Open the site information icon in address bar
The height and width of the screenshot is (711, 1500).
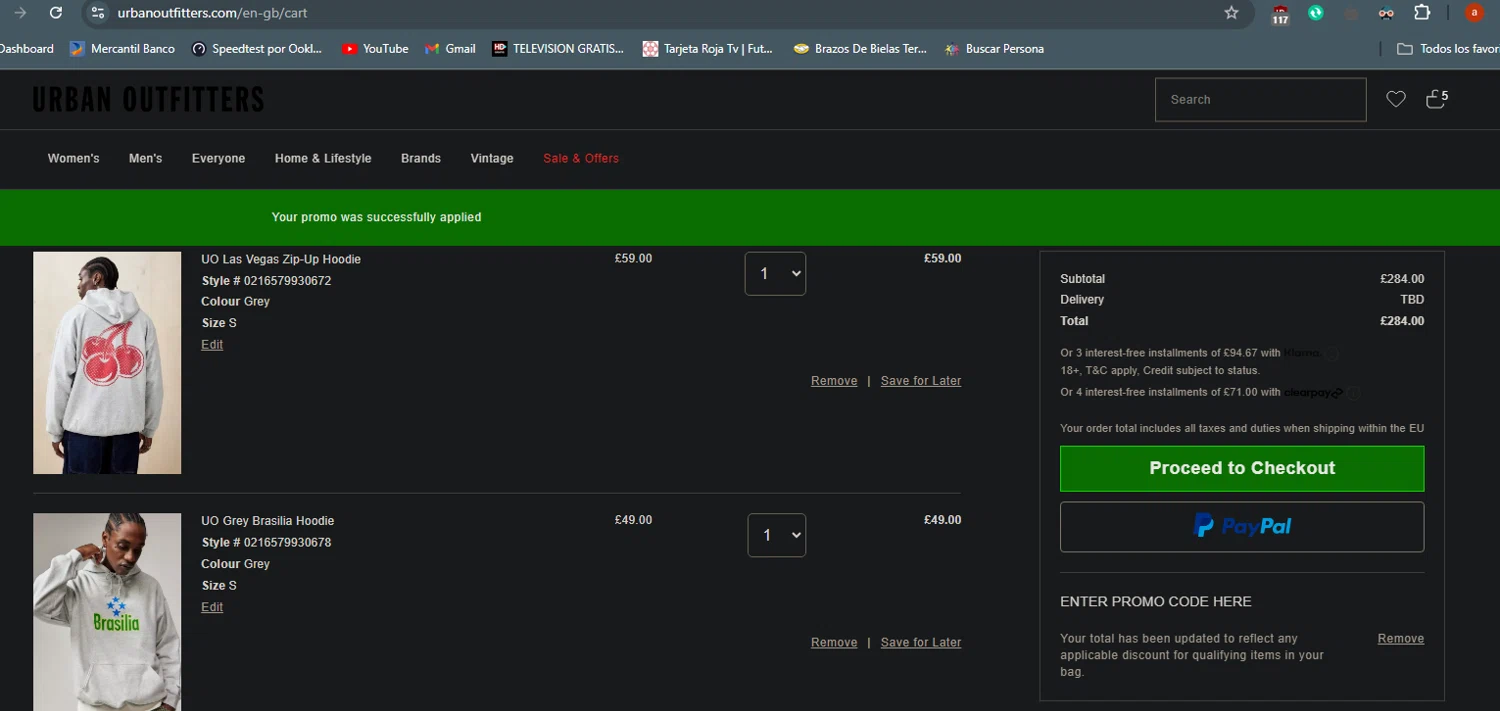tap(97, 13)
